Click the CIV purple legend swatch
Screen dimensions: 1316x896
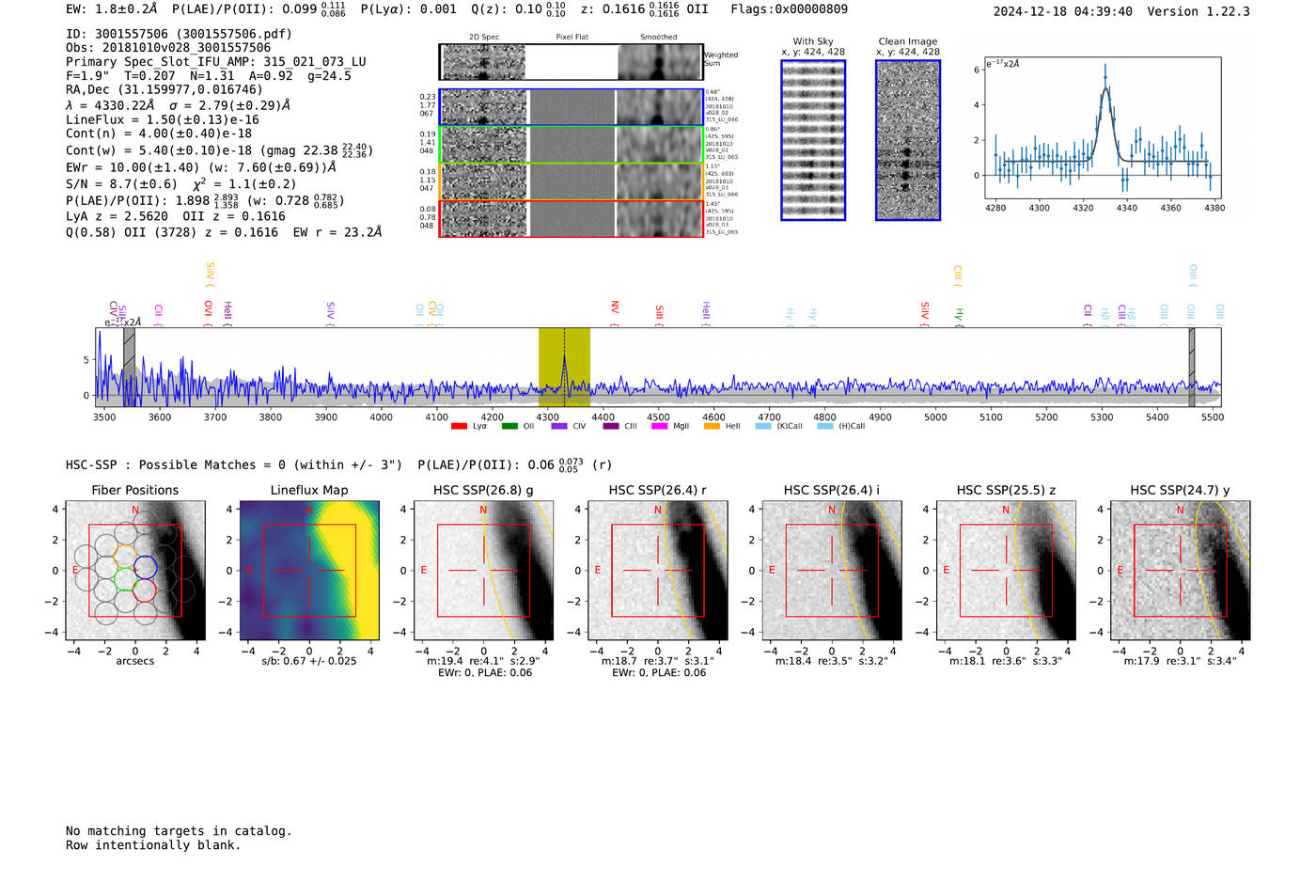559,426
